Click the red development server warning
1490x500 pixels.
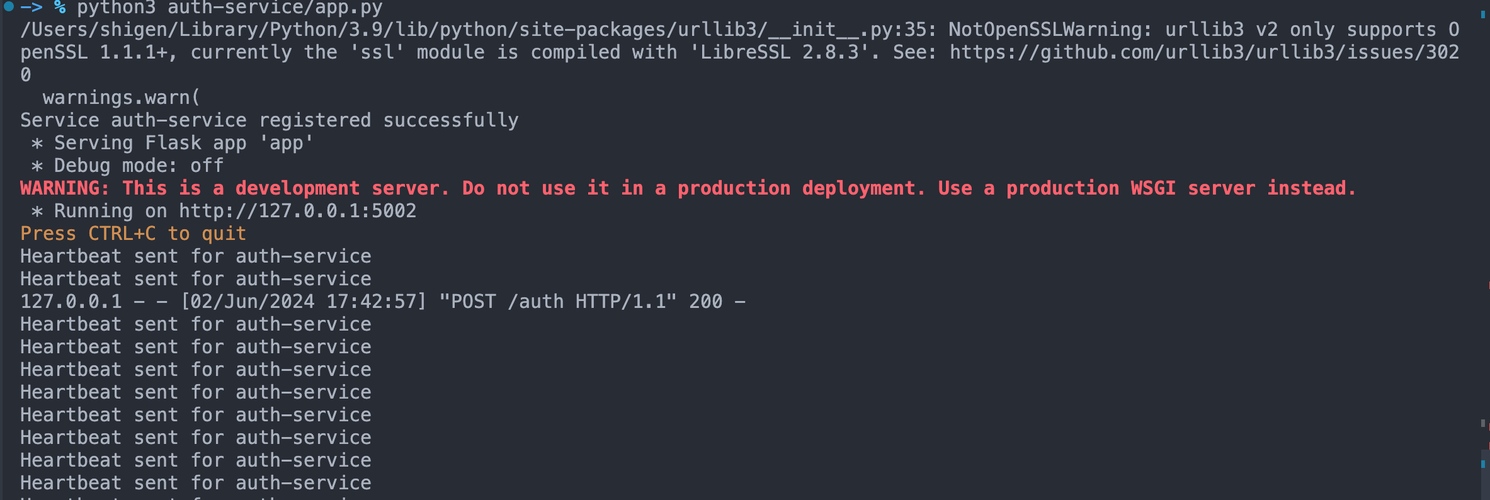point(688,188)
